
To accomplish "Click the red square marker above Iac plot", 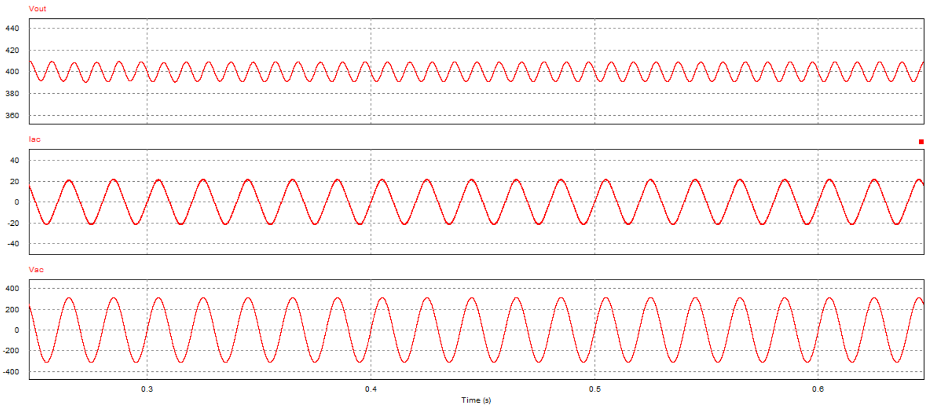I will (921, 142).
